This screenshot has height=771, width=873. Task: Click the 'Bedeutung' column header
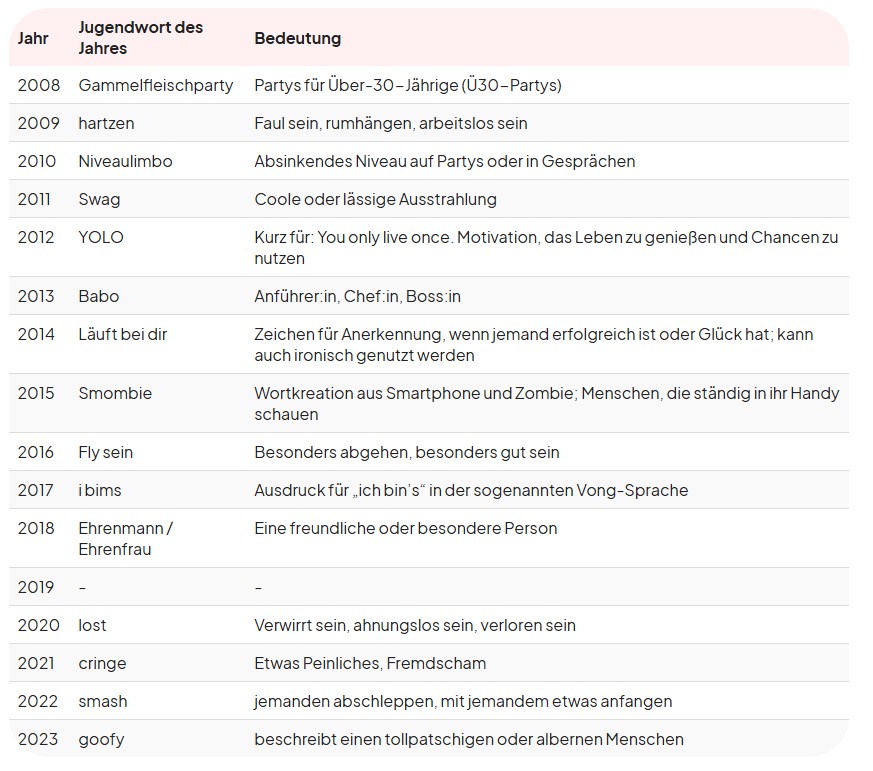[x=297, y=38]
